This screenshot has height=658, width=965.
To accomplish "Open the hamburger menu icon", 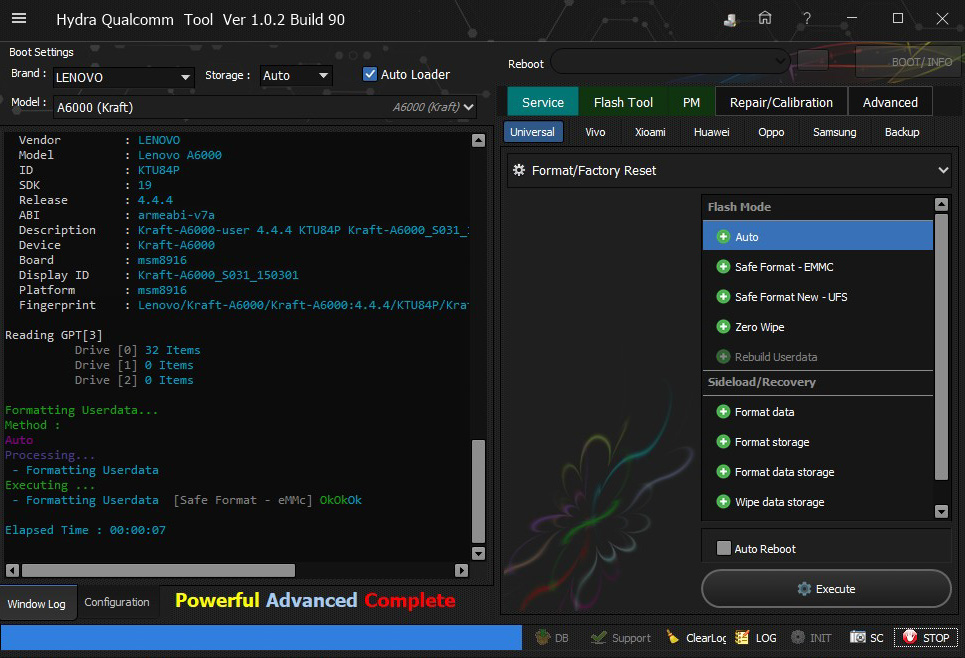I will tap(18, 19).
